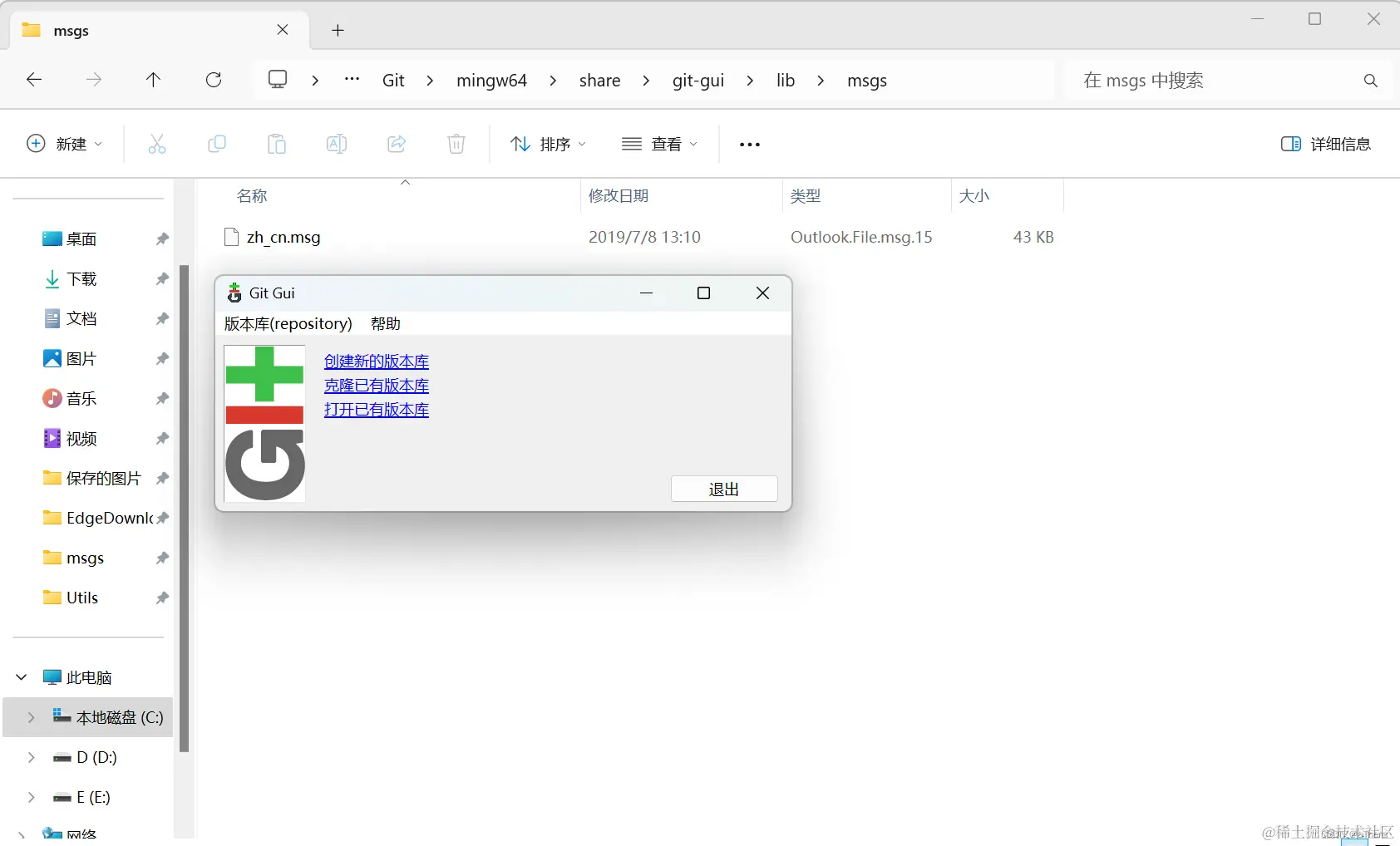Open 桌面 in the sidebar

click(x=81, y=239)
